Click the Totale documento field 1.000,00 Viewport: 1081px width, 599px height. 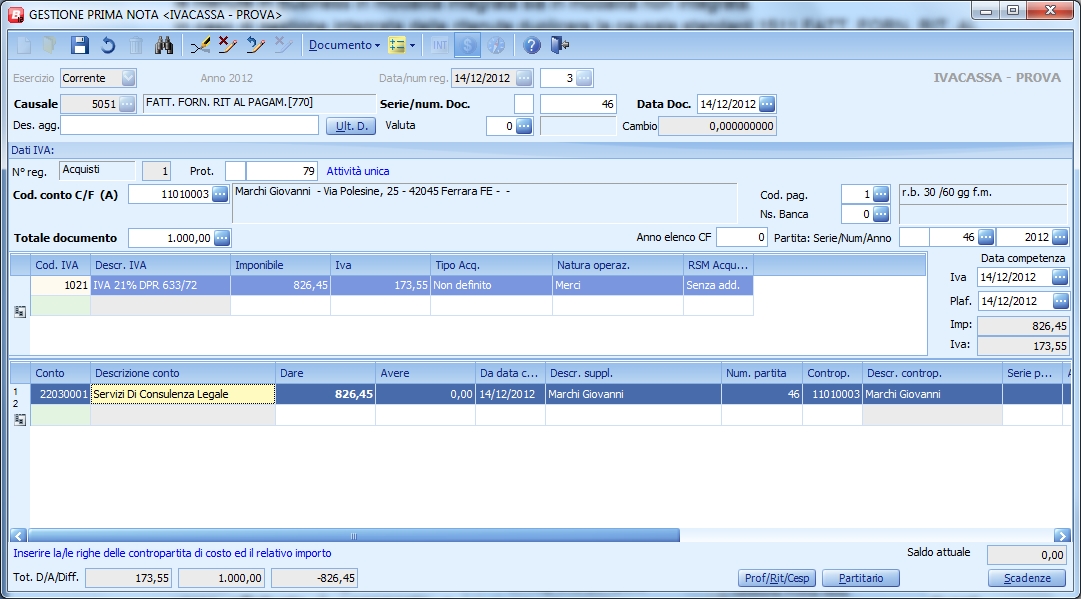[171, 238]
